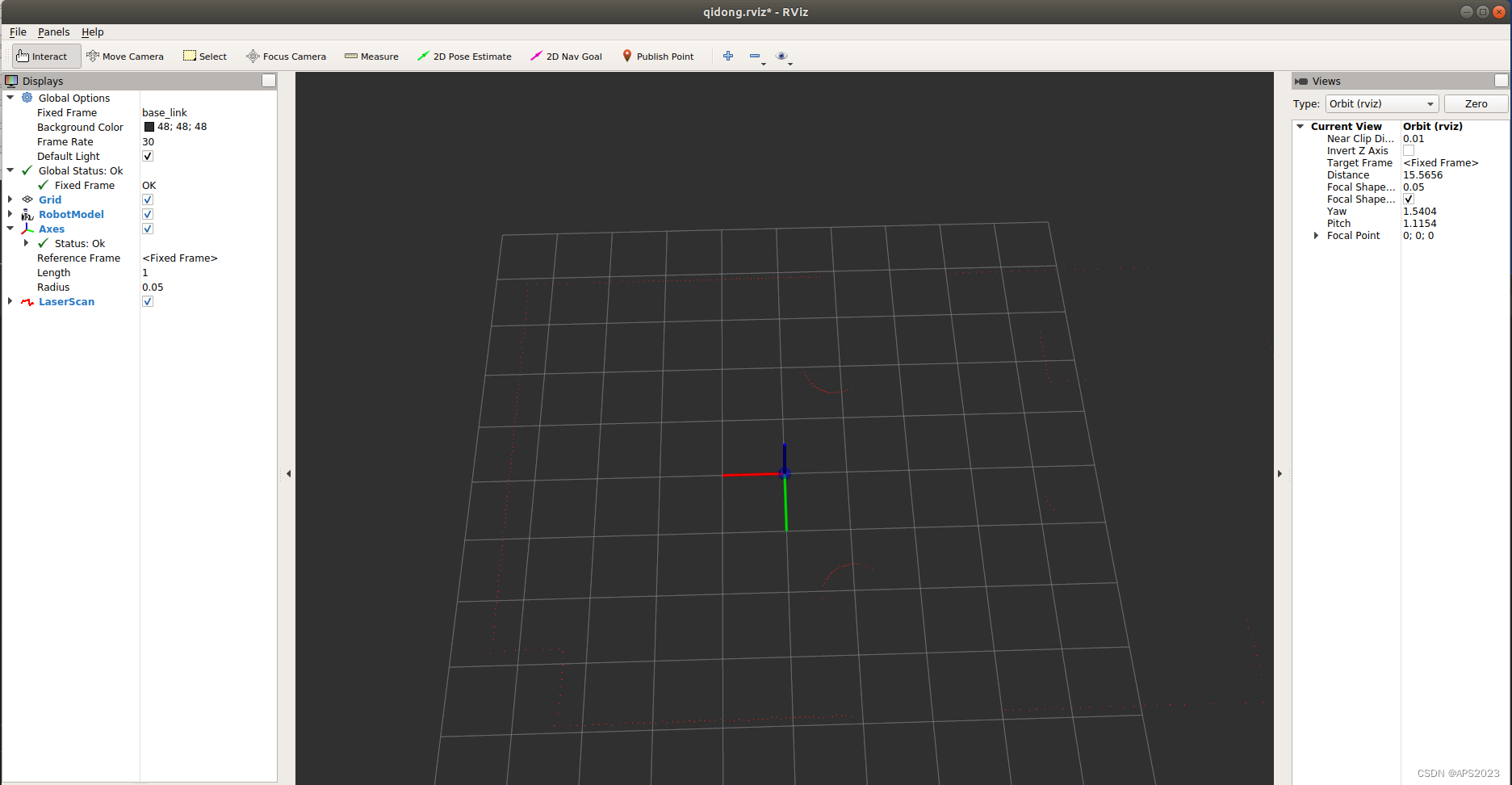Open the view Type dropdown

click(x=1382, y=104)
